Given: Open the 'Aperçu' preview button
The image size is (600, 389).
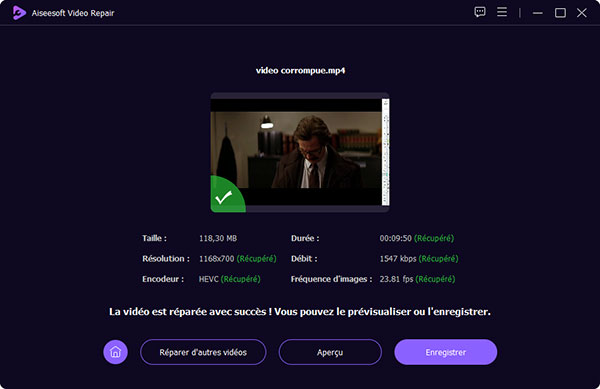Looking at the screenshot, I should point(330,352).
